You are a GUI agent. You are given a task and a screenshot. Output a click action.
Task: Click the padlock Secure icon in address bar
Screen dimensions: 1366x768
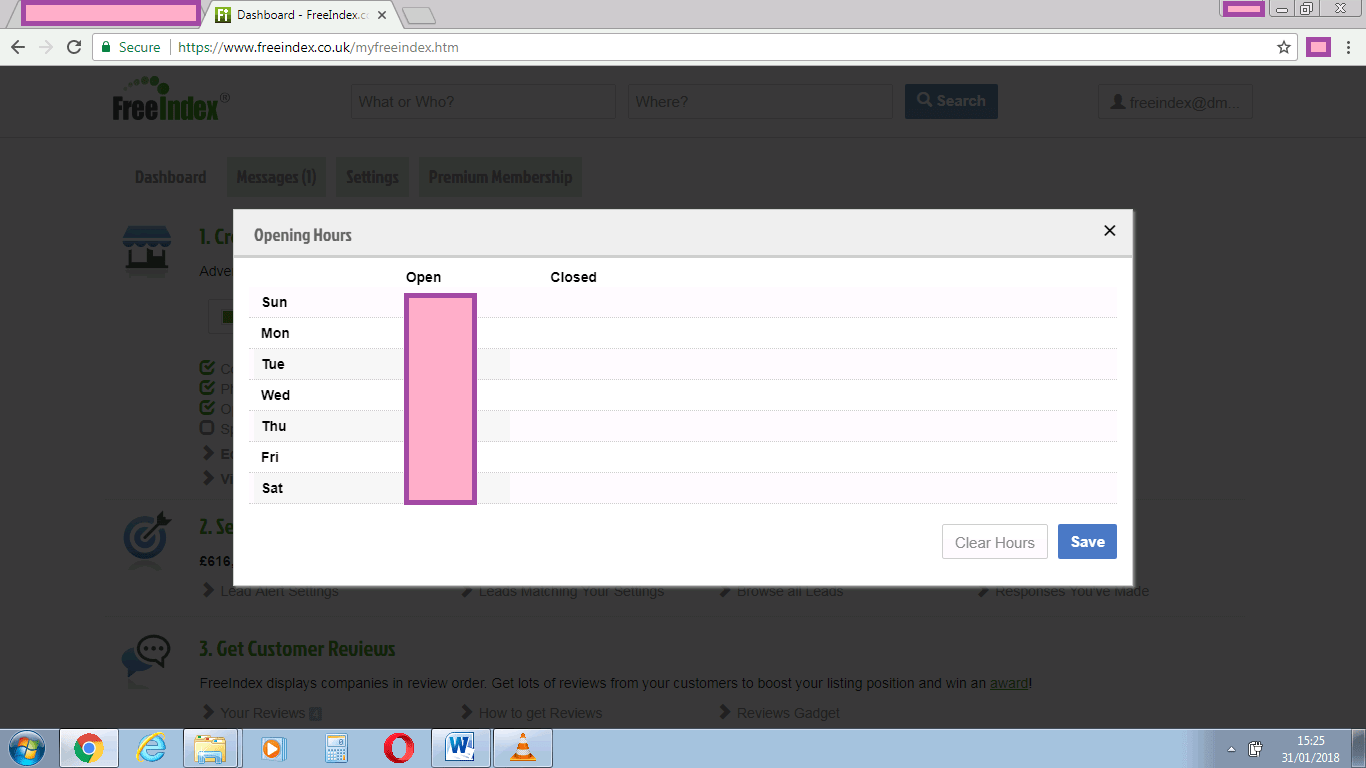(x=106, y=46)
